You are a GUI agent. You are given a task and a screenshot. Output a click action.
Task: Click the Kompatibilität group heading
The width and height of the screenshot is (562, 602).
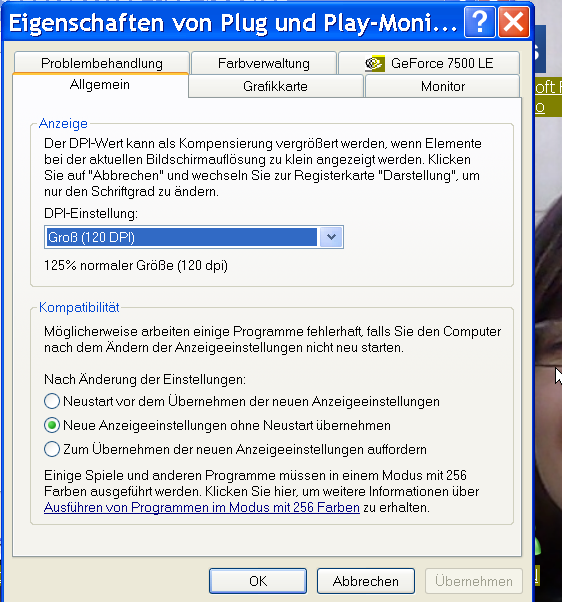[x=79, y=307]
